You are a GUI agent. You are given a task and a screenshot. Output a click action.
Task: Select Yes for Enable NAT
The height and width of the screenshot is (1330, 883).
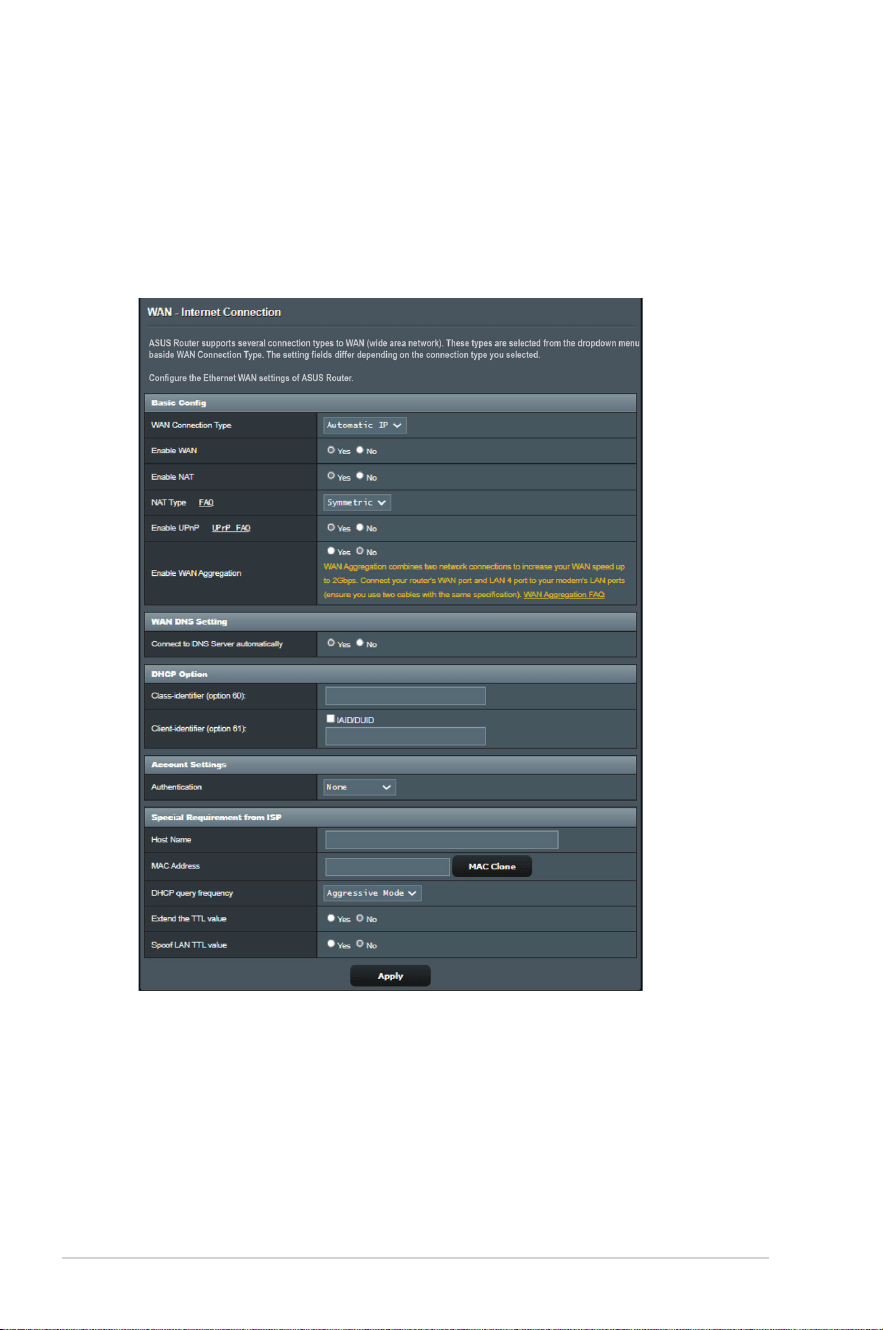click(x=330, y=476)
